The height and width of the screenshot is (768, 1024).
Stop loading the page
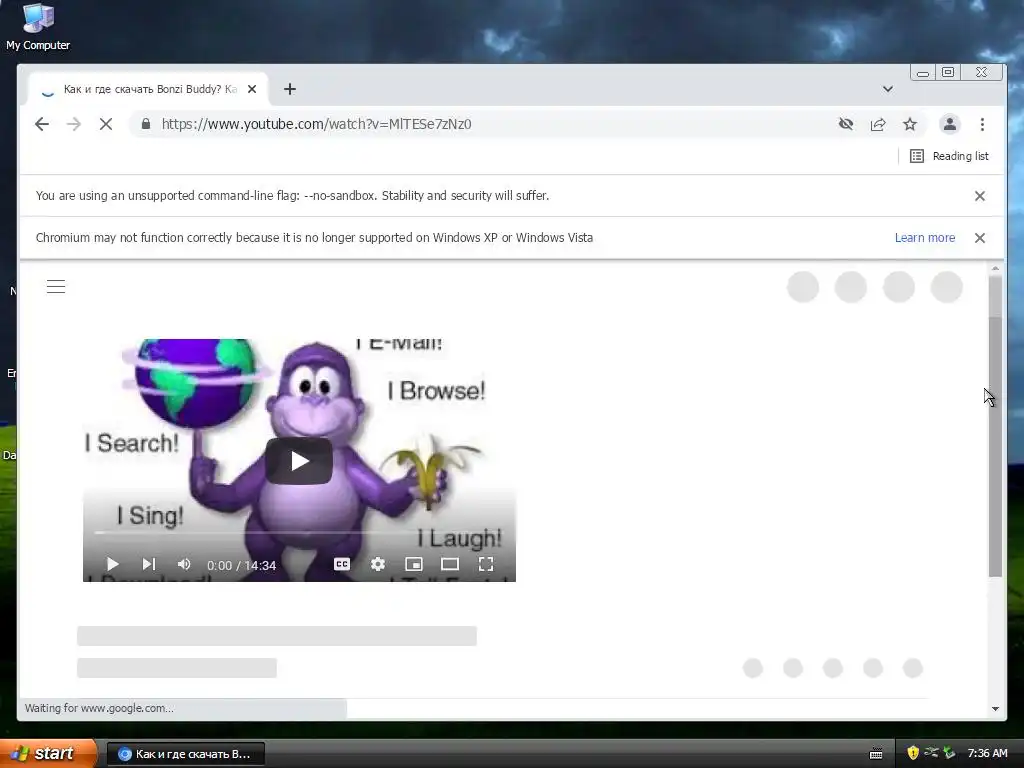pyautogui.click(x=106, y=124)
